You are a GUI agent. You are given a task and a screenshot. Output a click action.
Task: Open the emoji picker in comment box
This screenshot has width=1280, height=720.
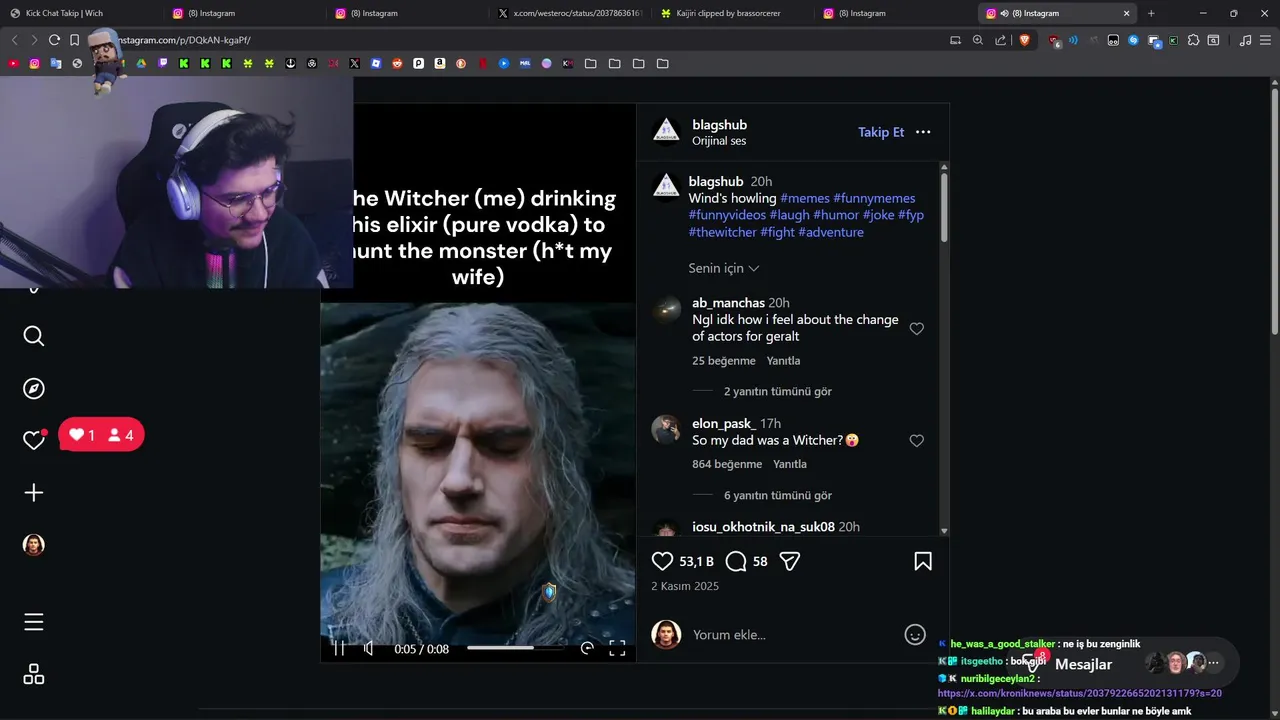pyautogui.click(x=915, y=635)
